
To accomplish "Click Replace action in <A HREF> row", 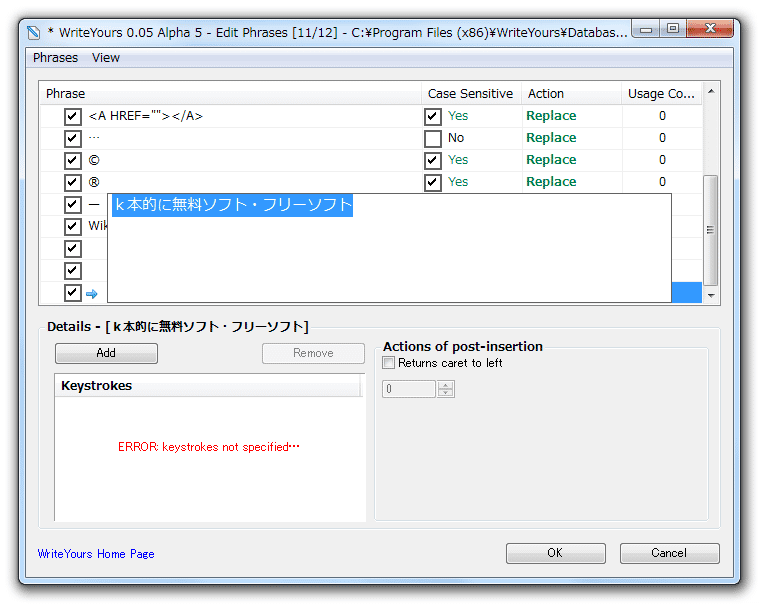I will 551,116.
